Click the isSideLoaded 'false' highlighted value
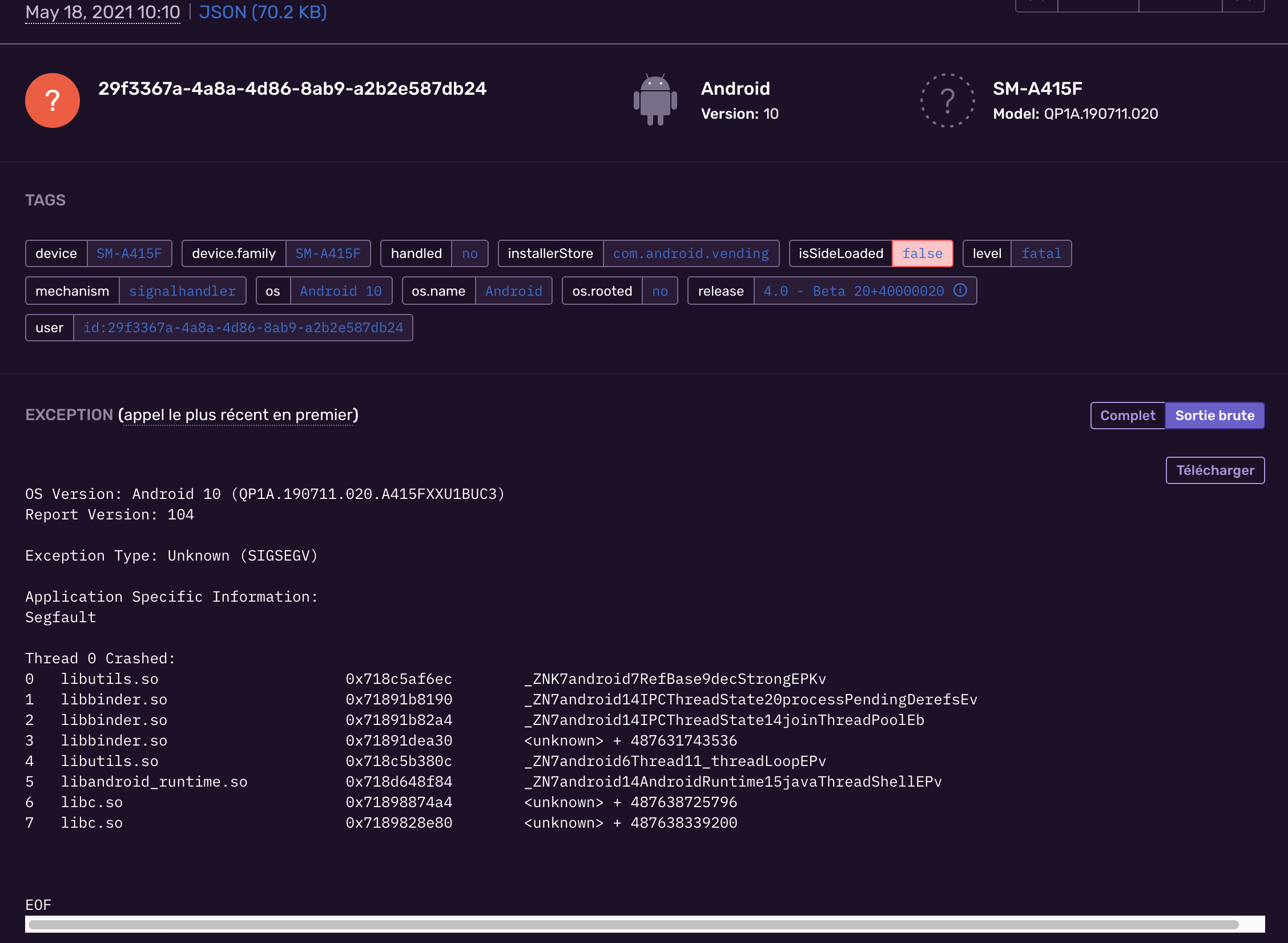The height and width of the screenshot is (943, 1288). click(921, 253)
